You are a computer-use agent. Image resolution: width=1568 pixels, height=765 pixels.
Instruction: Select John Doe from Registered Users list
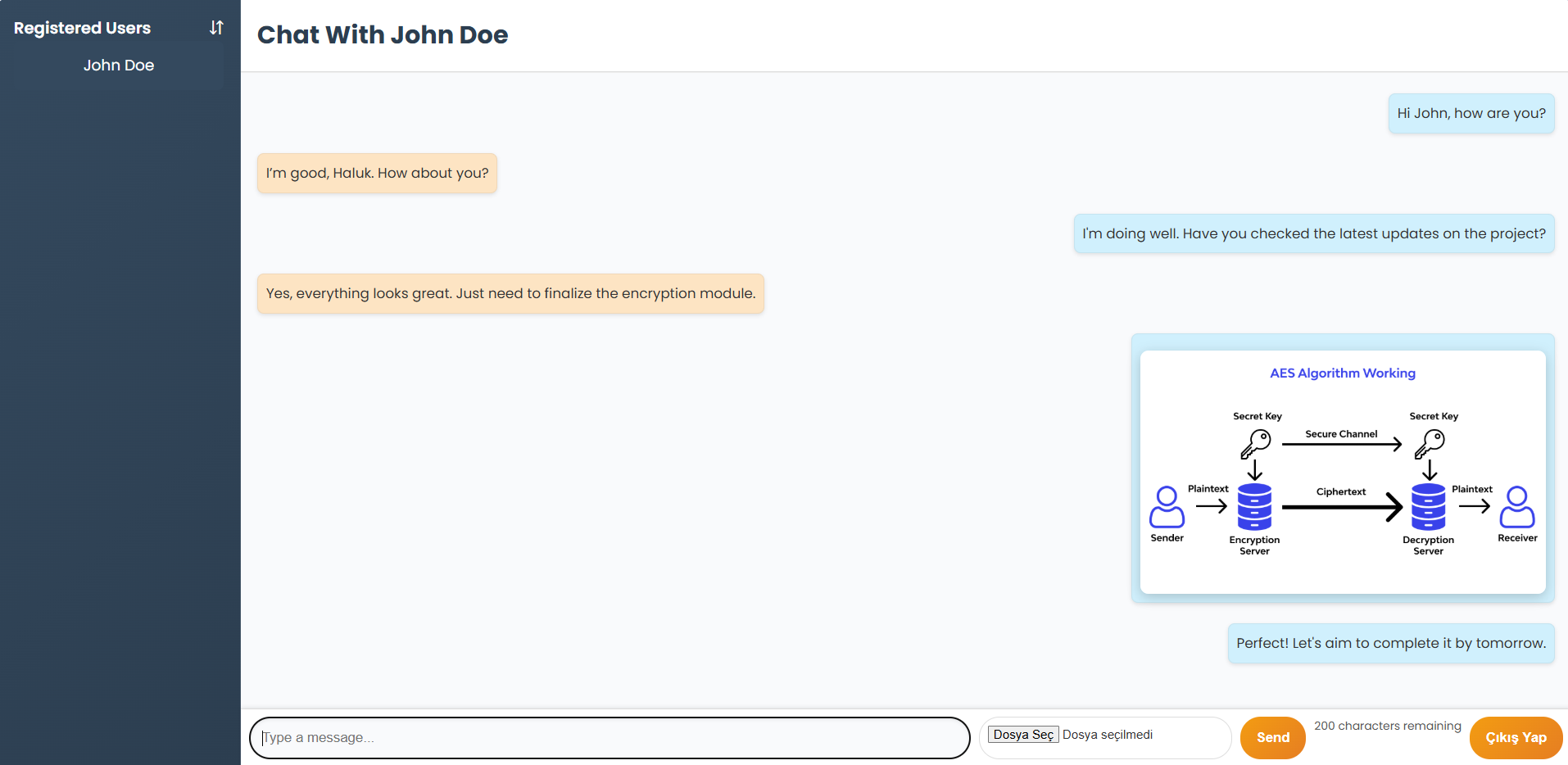pyautogui.click(x=118, y=65)
